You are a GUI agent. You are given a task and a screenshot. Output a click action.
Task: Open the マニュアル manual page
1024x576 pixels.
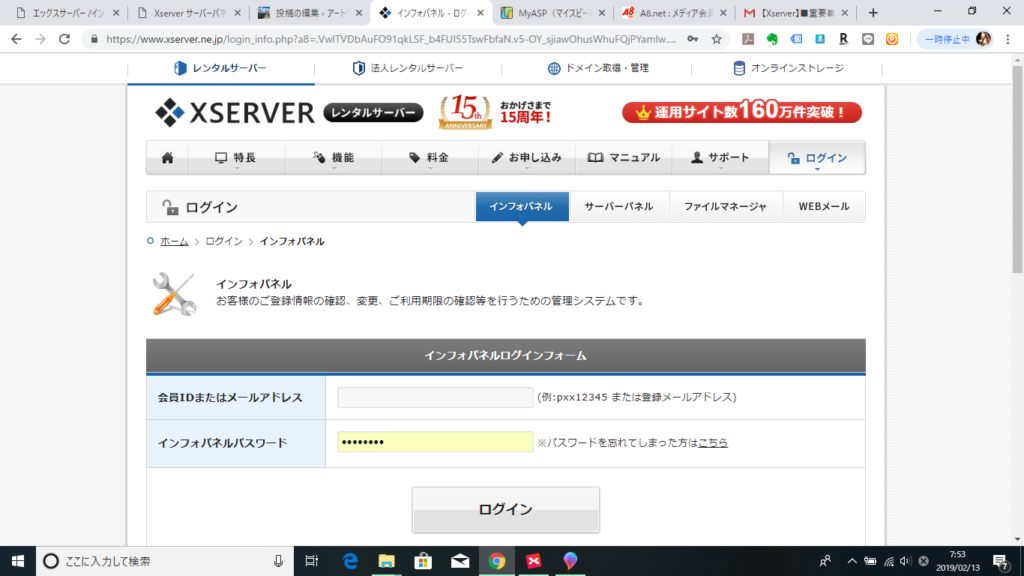(x=623, y=157)
